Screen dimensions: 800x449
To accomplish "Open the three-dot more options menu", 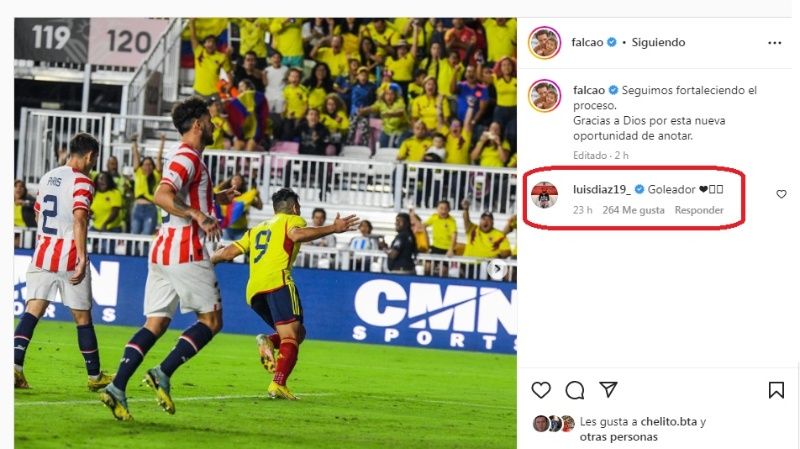I will 774,43.
